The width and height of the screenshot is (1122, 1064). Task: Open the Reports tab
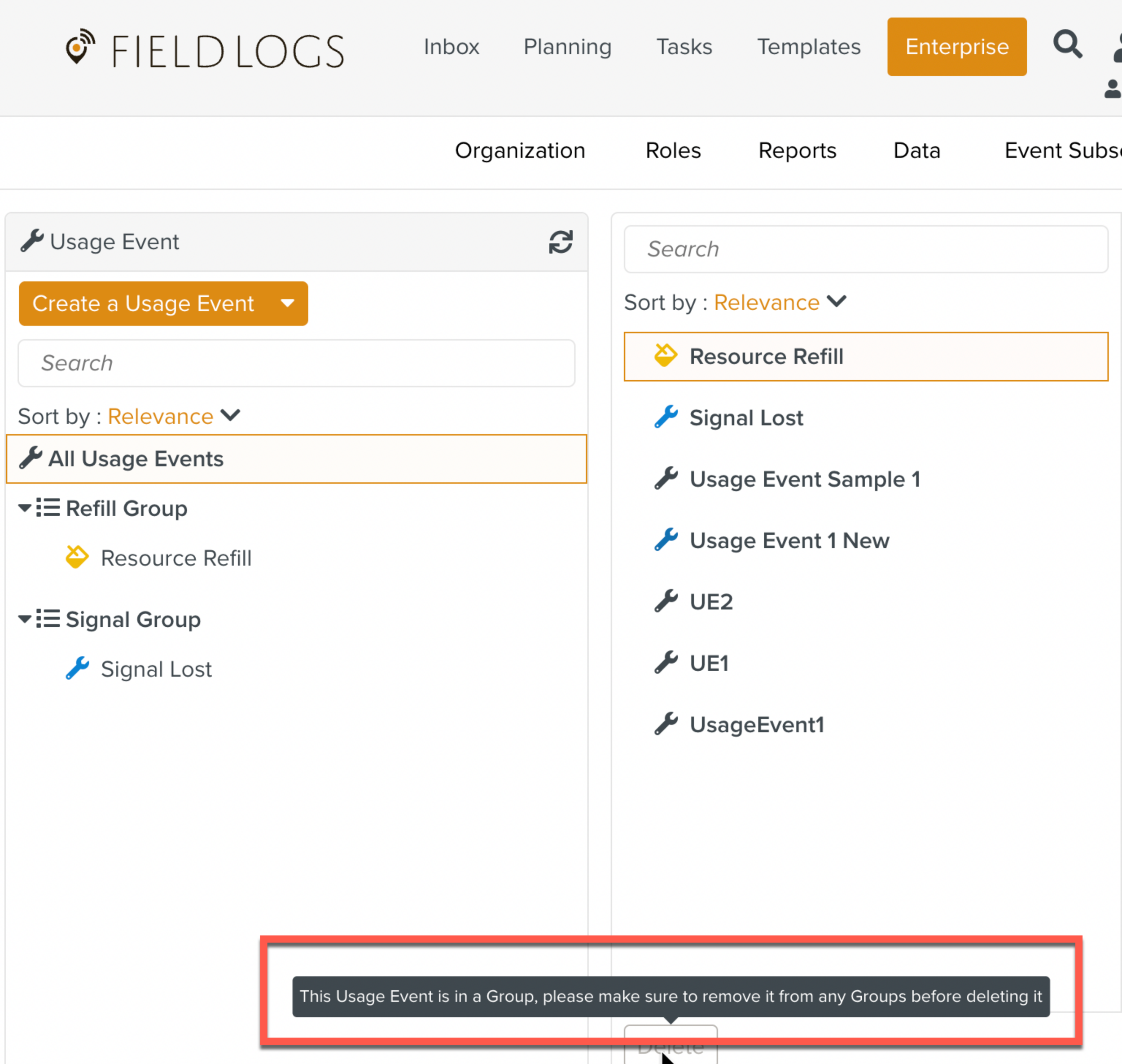click(x=797, y=150)
